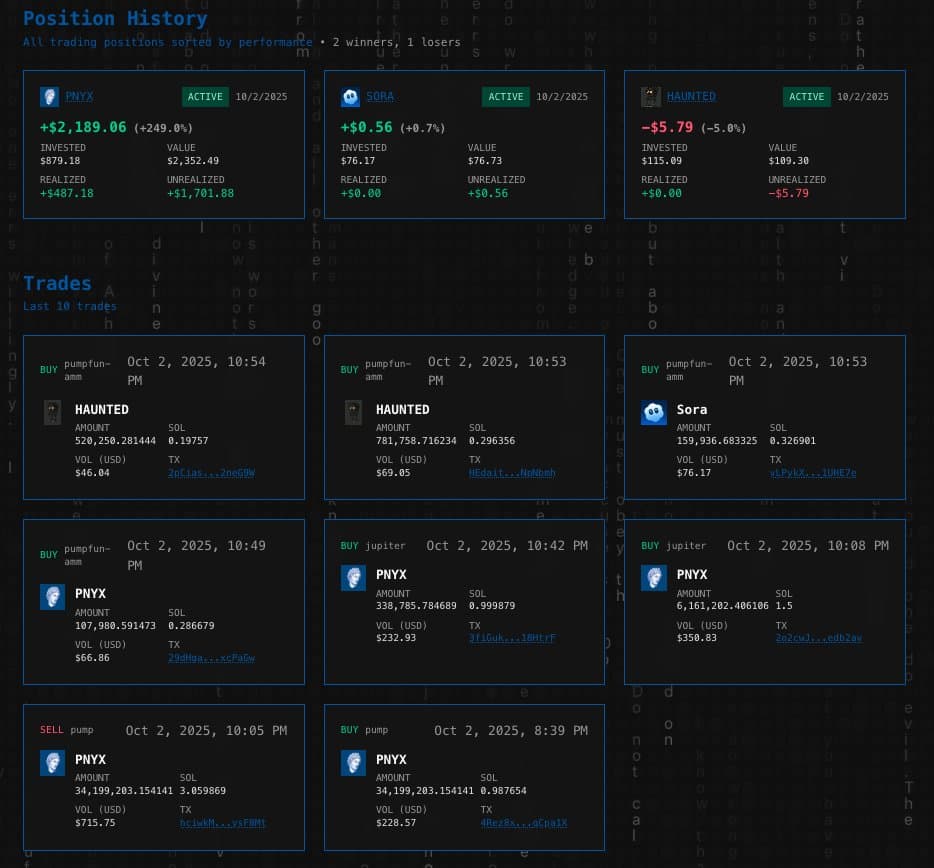Open TX link of the PNYX SELL trade
This screenshot has height=868, width=934.
(223, 823)
